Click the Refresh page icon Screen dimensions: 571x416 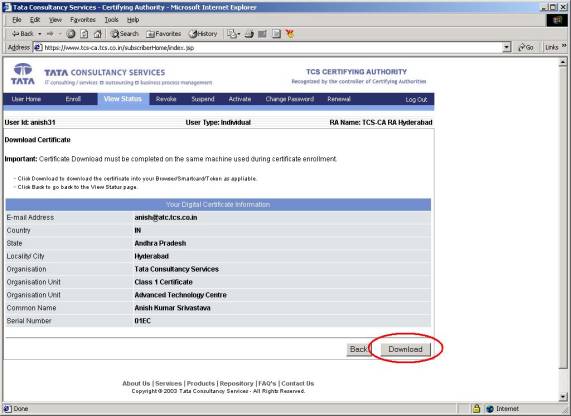click(84, 34)
